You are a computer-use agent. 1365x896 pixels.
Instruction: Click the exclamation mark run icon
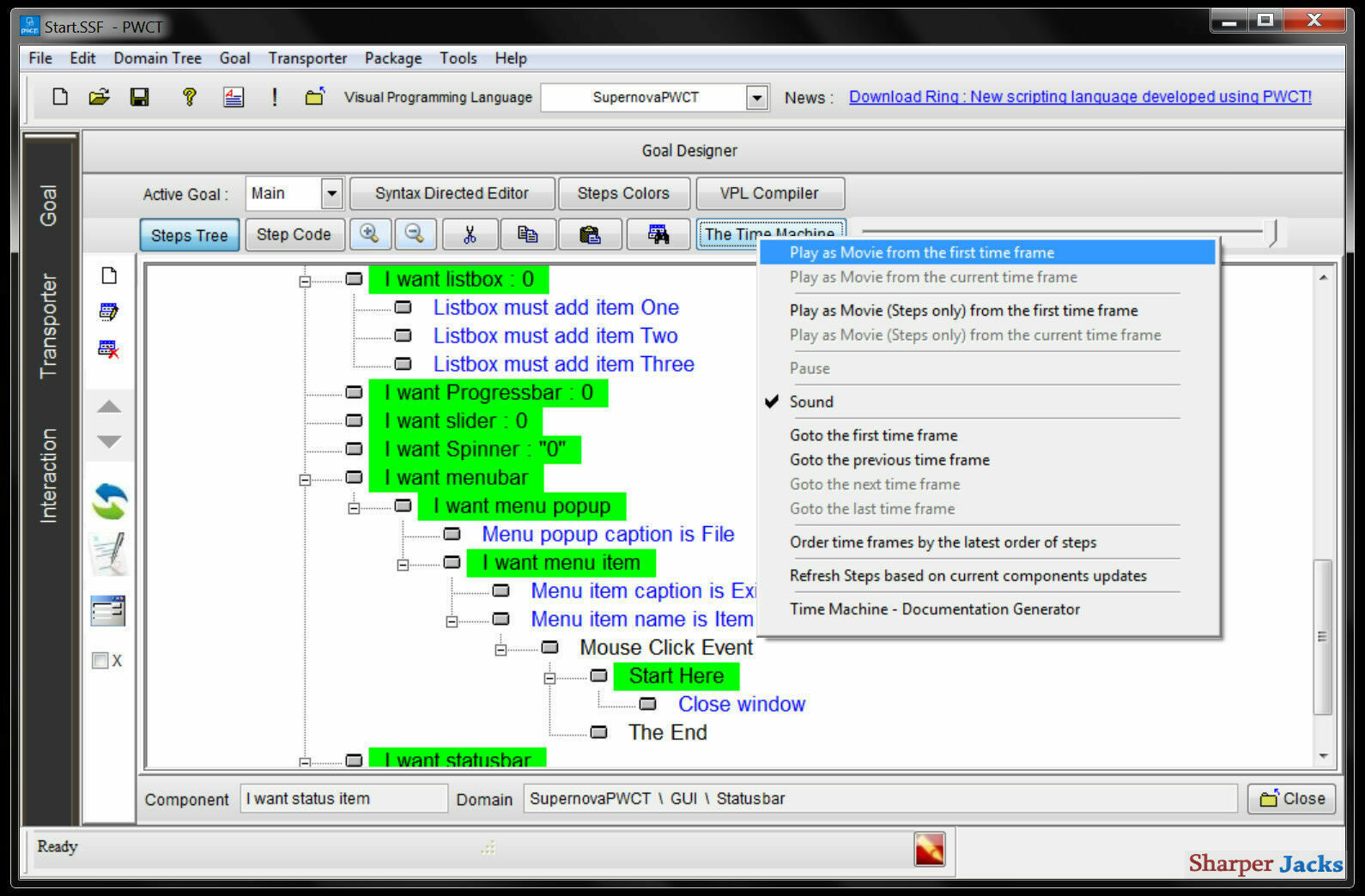[x=274, y=97]
